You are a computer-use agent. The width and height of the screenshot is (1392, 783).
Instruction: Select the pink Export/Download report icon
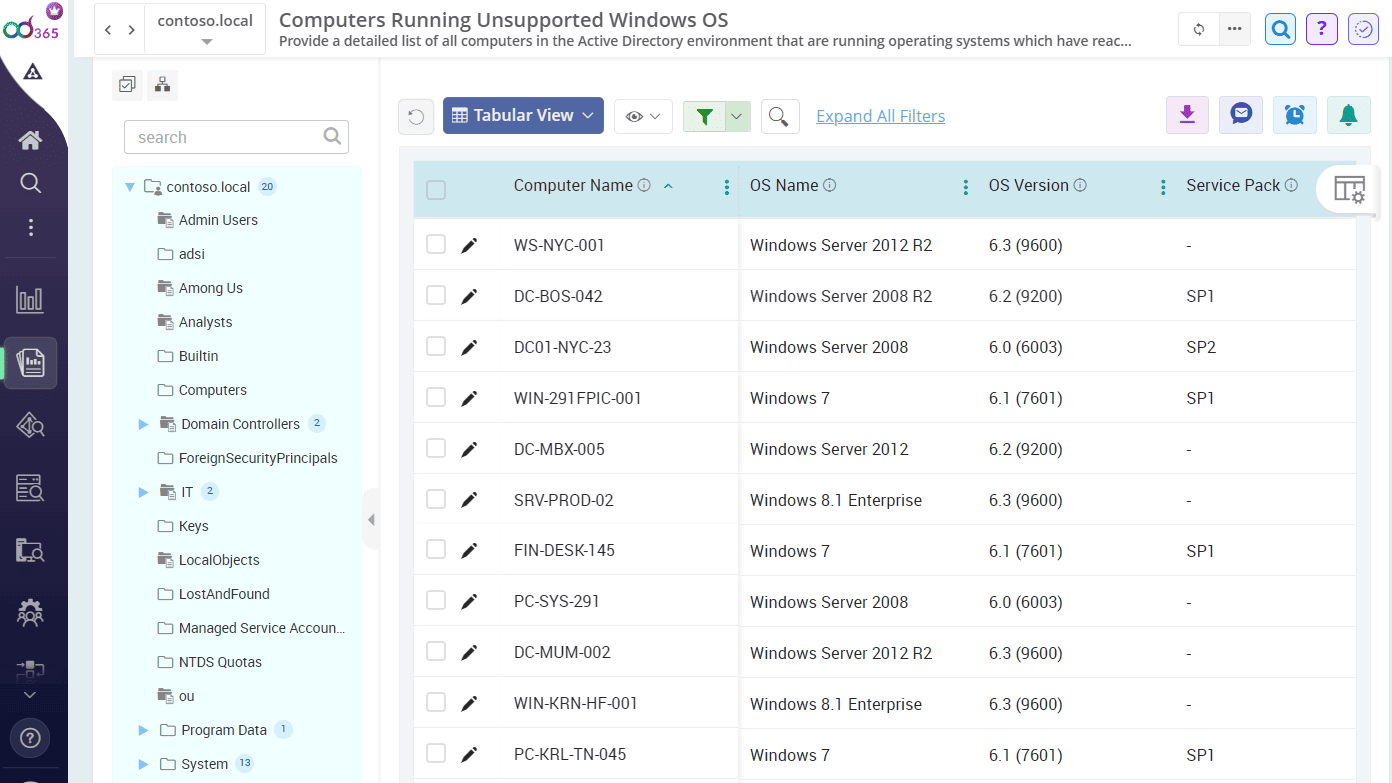click(1187, 114)
